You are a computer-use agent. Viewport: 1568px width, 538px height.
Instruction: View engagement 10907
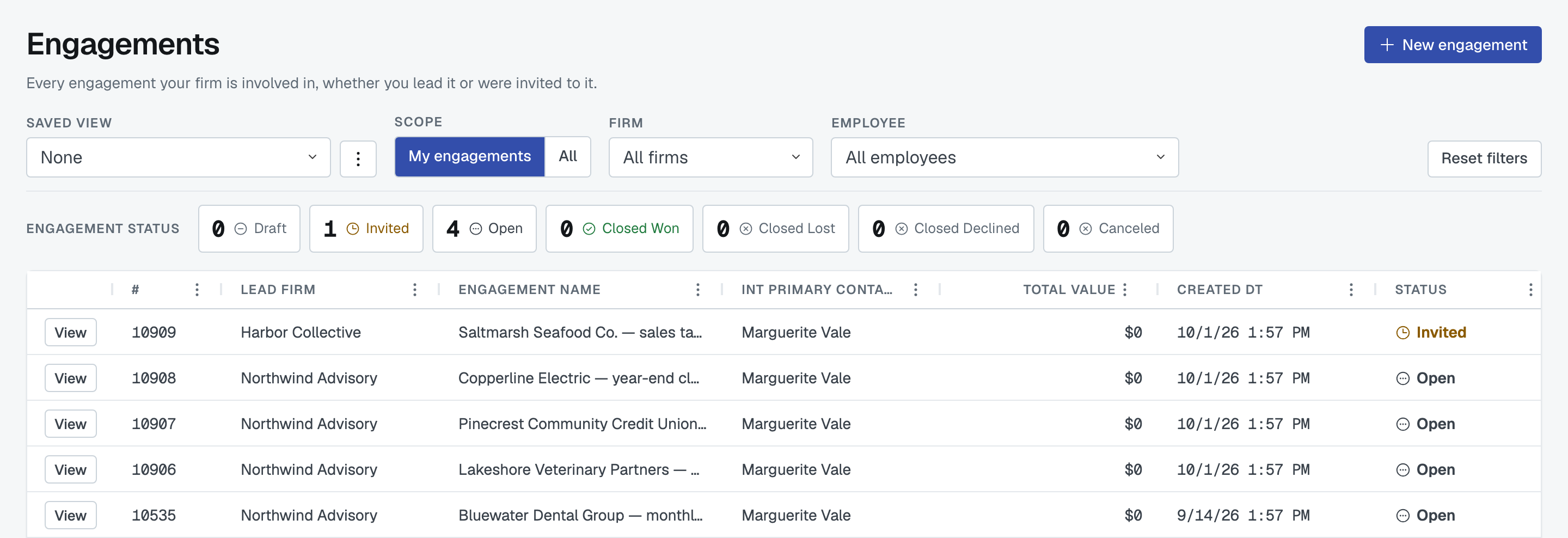point(71,424)
